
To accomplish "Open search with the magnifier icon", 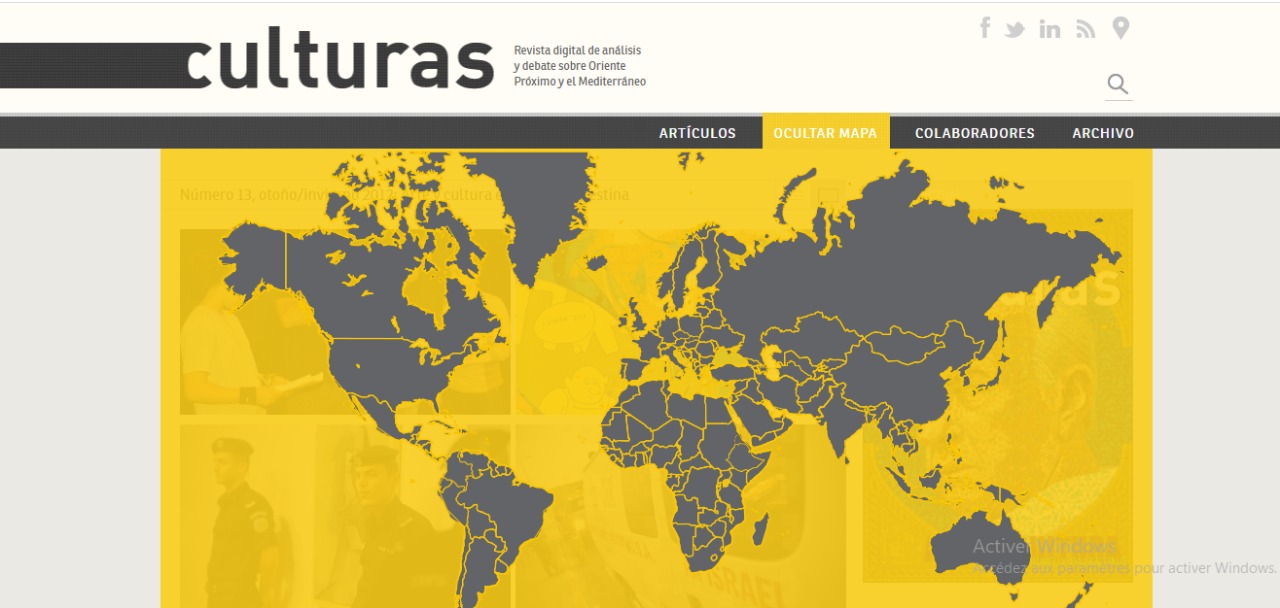I will click(x=1118, y=84).
